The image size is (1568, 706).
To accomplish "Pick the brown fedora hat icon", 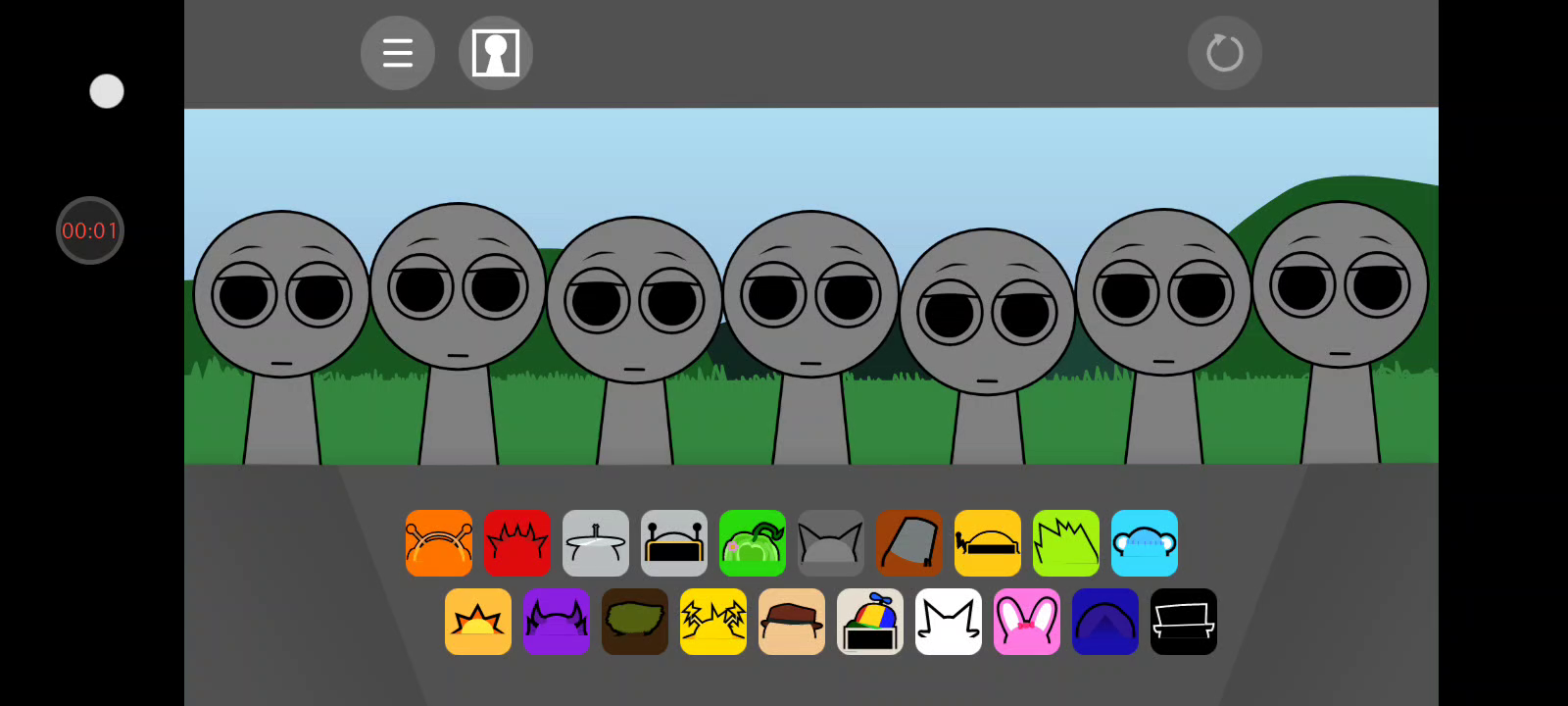I will [791, 622].
